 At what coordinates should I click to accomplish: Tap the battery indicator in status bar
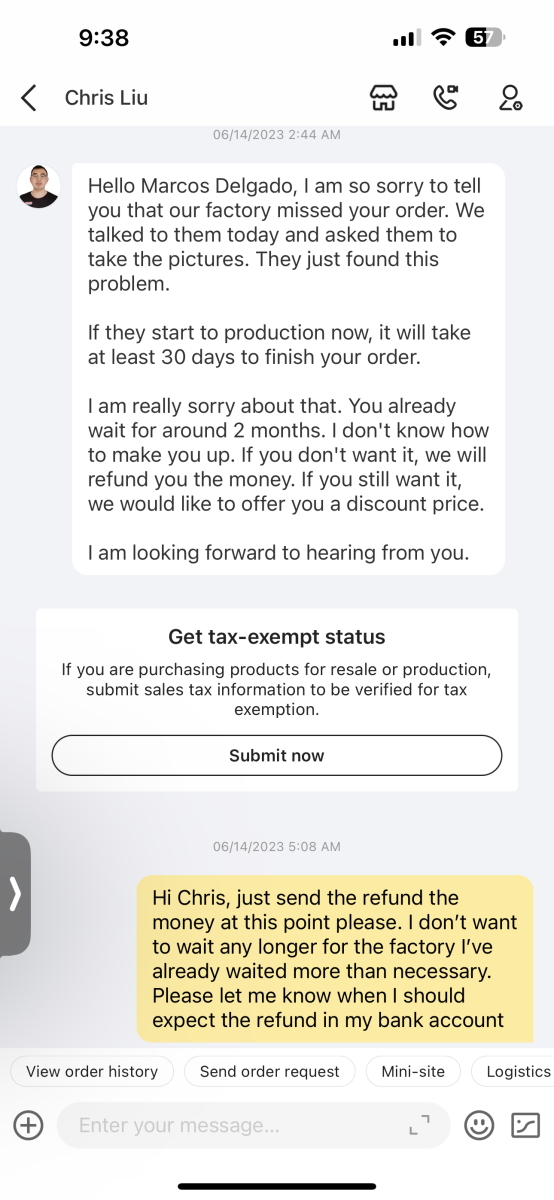(x=485, y=38)
